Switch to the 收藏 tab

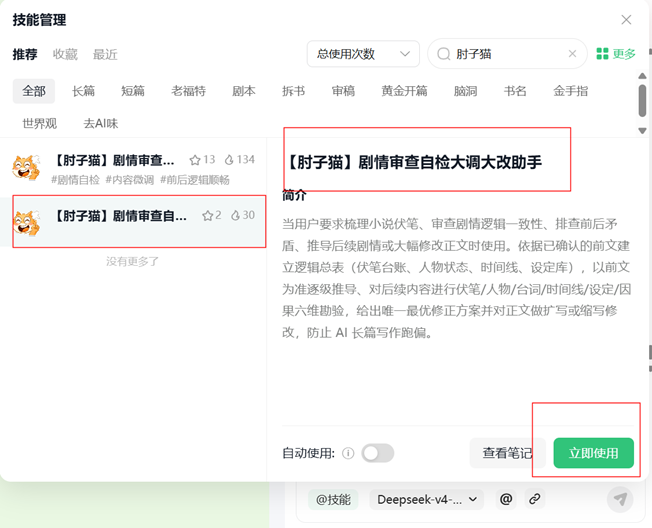click(65, 54)
